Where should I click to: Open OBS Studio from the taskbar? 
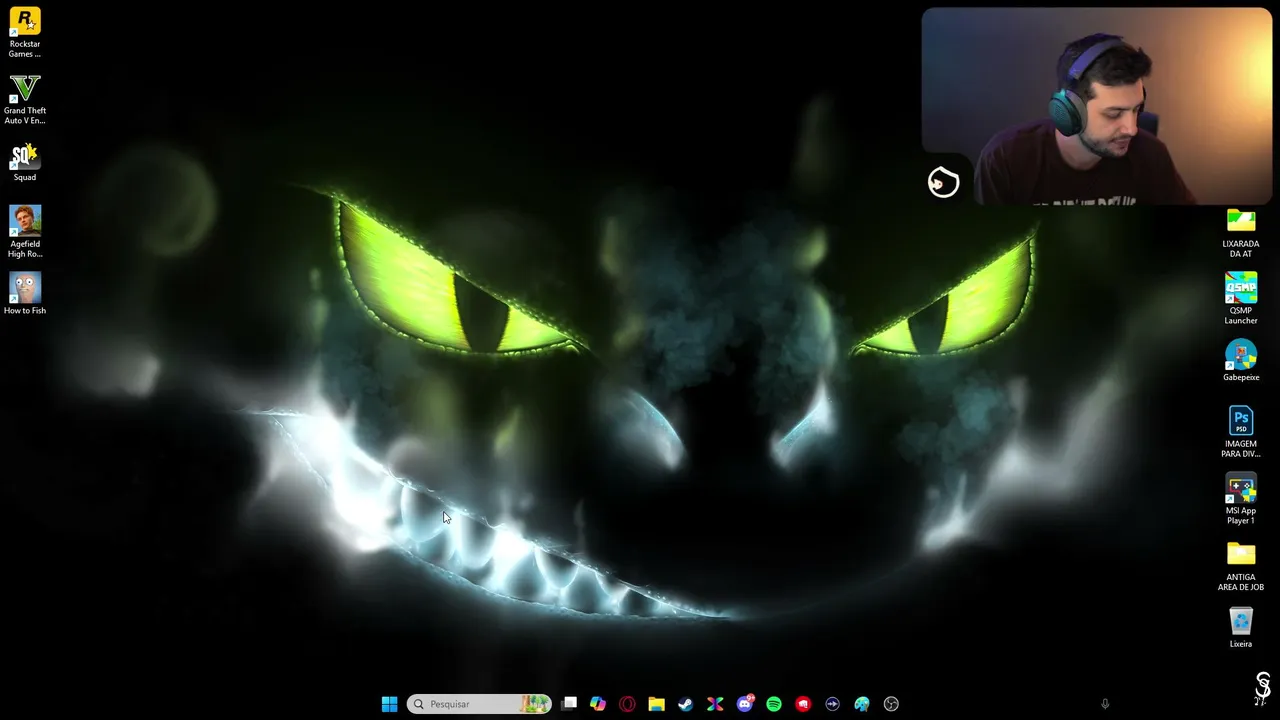(891, 704)
